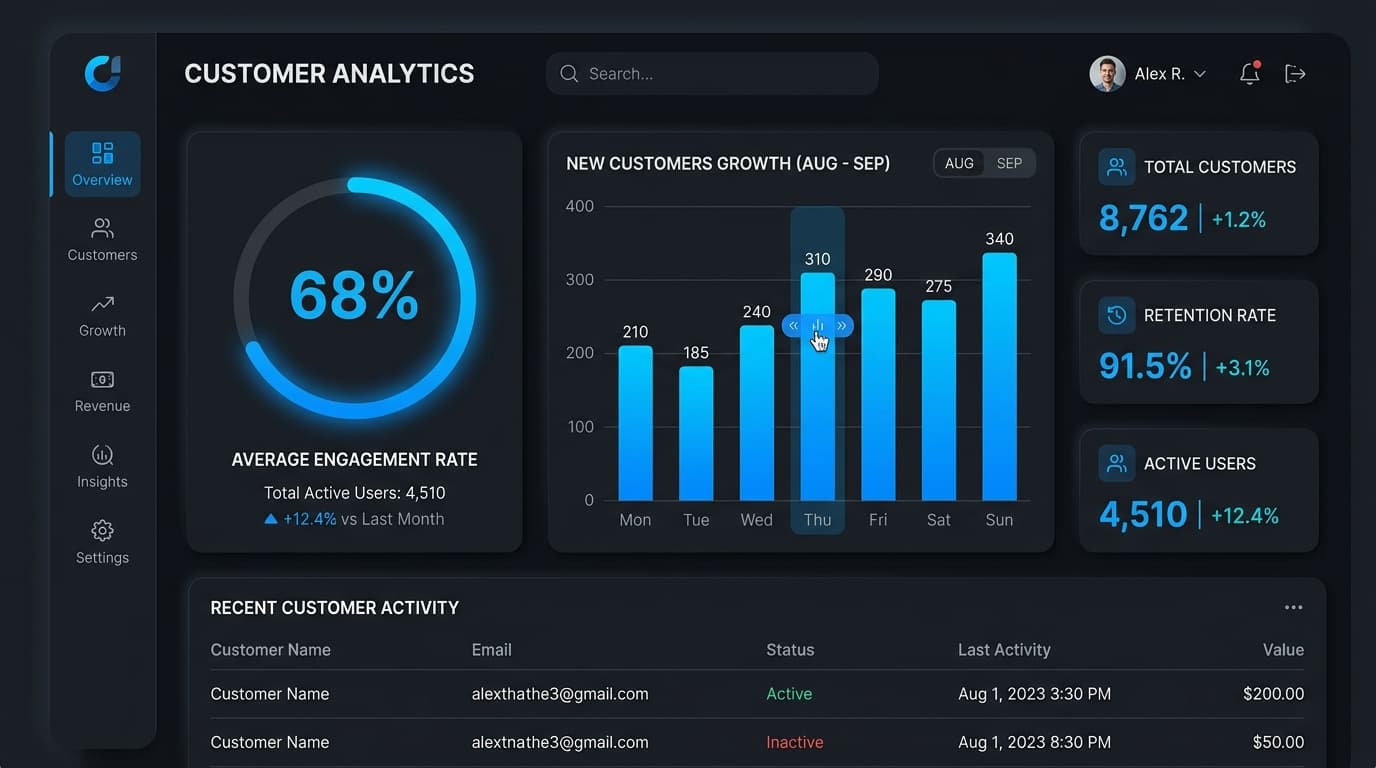1376x768 pixels.
Task: Click the 91.5% retention rate figure
Action: click(1145, 366)
